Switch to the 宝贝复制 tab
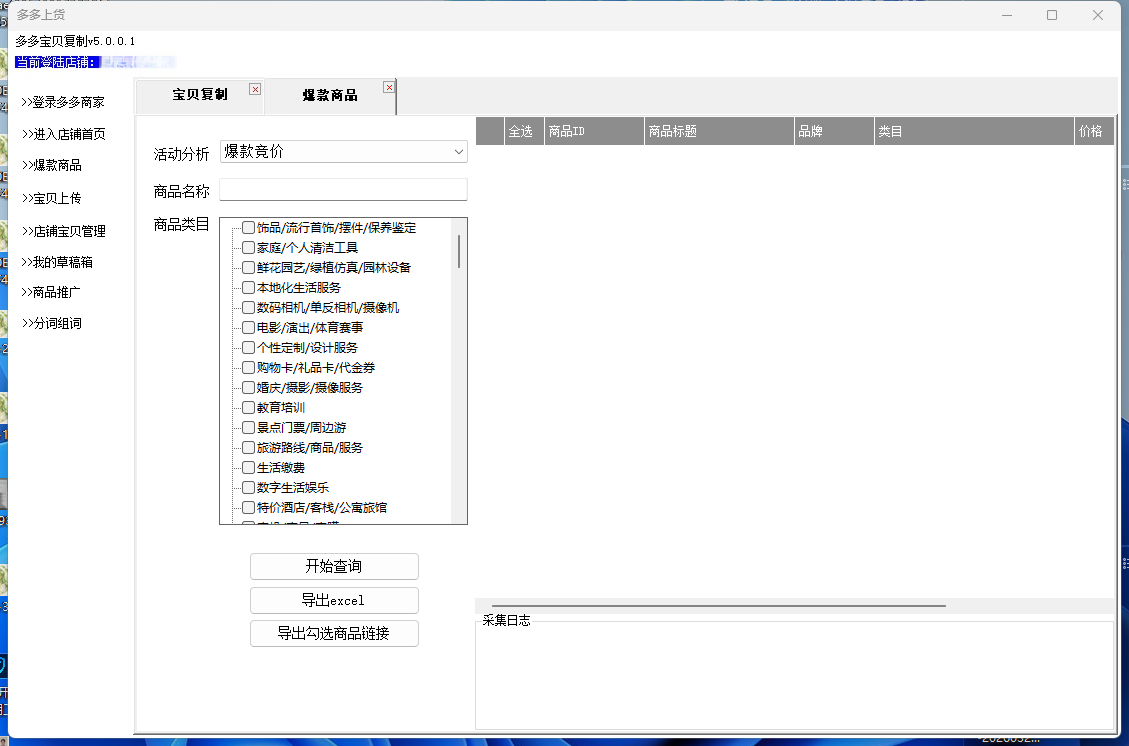Screen dimensions: 1129x746 199,95
